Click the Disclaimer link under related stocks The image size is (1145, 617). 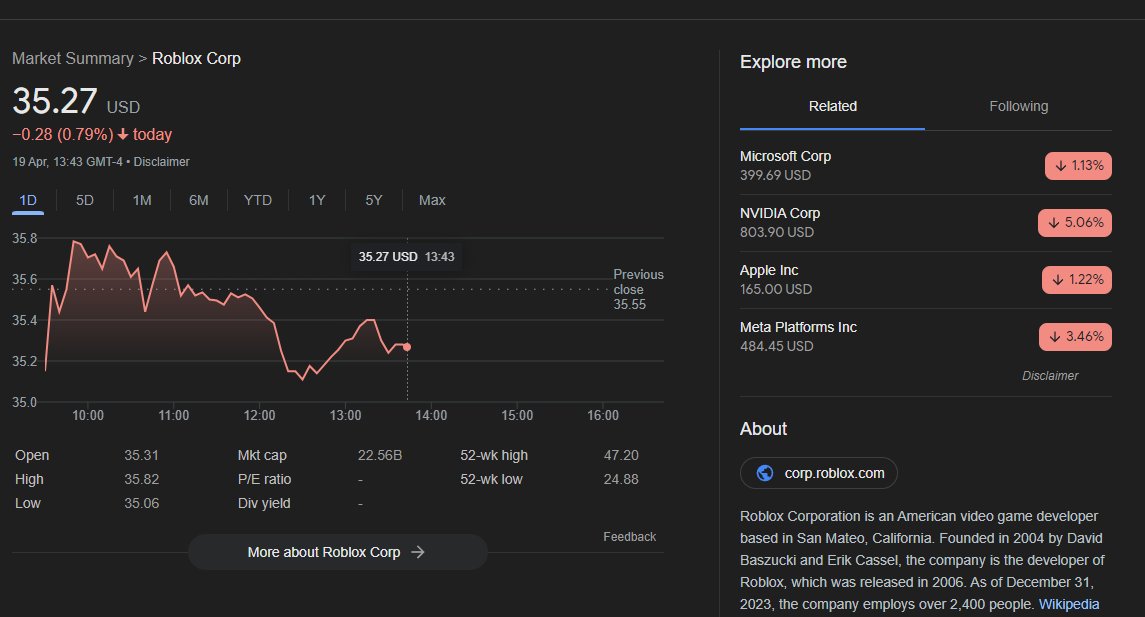point(1050,376)
